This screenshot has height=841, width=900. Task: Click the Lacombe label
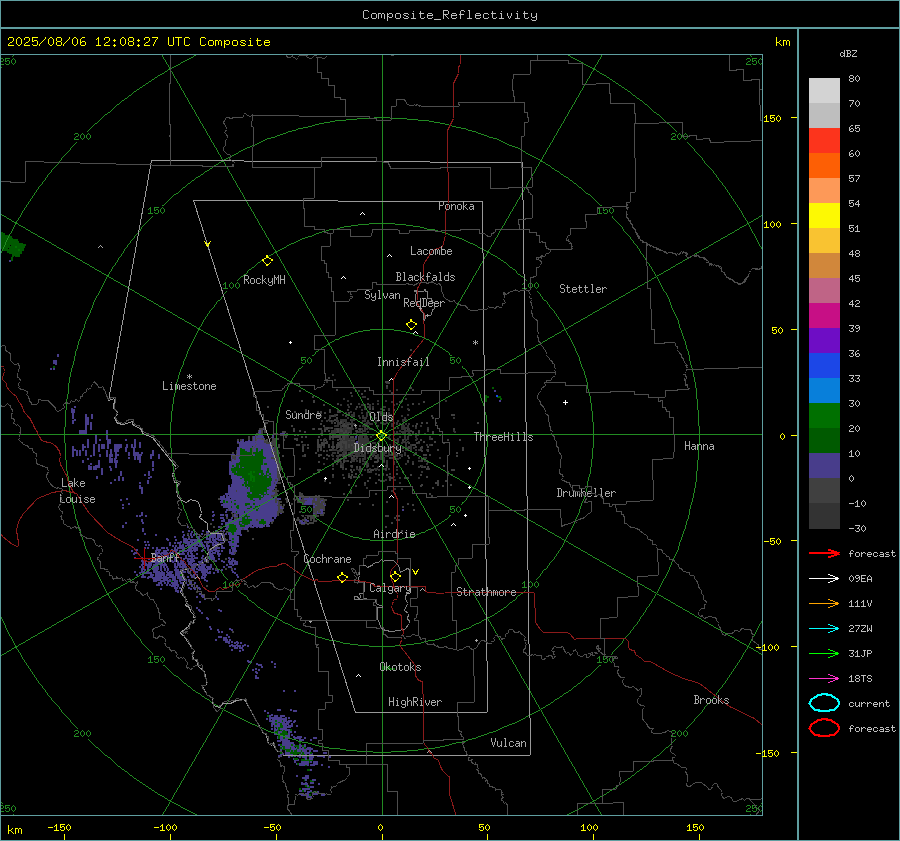pos(431,251)
